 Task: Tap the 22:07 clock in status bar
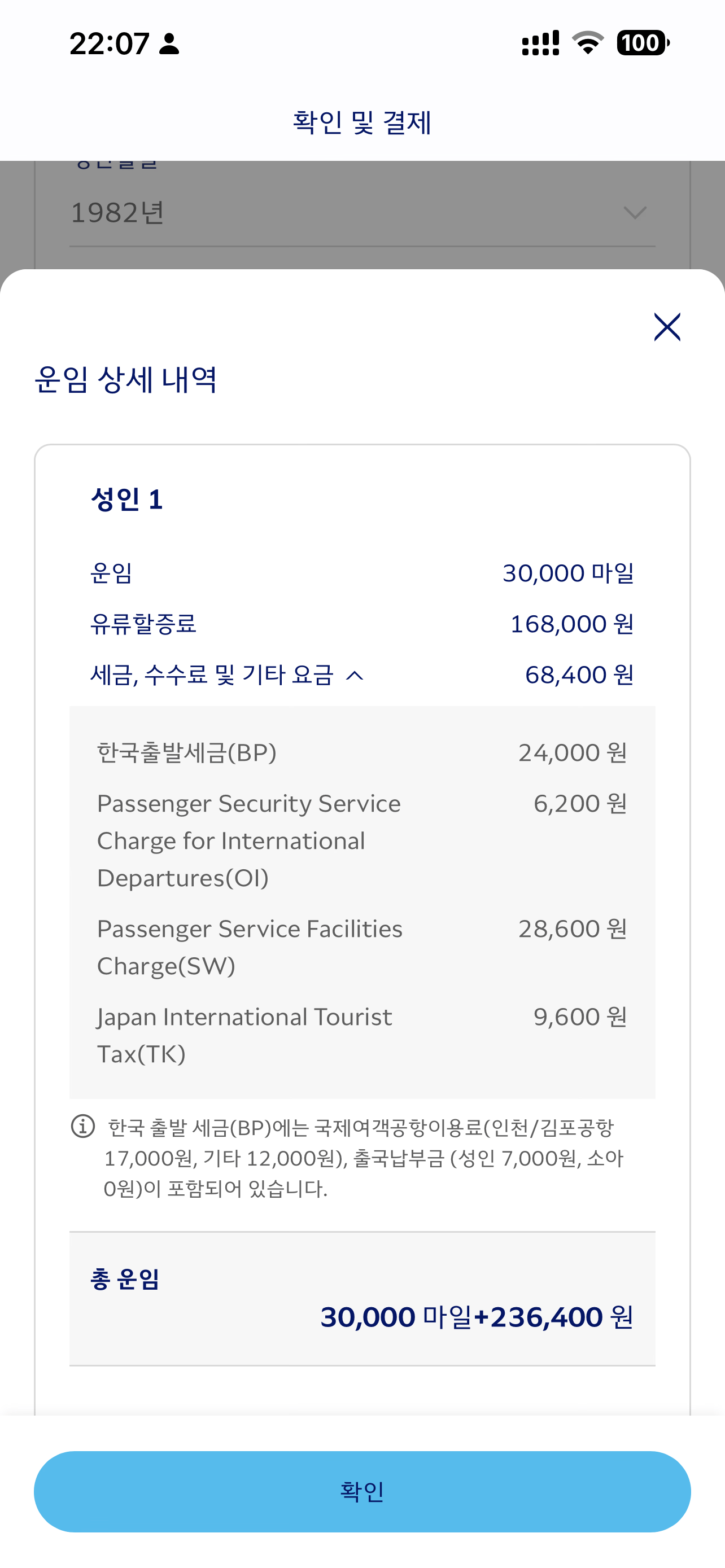pos(110,44)
